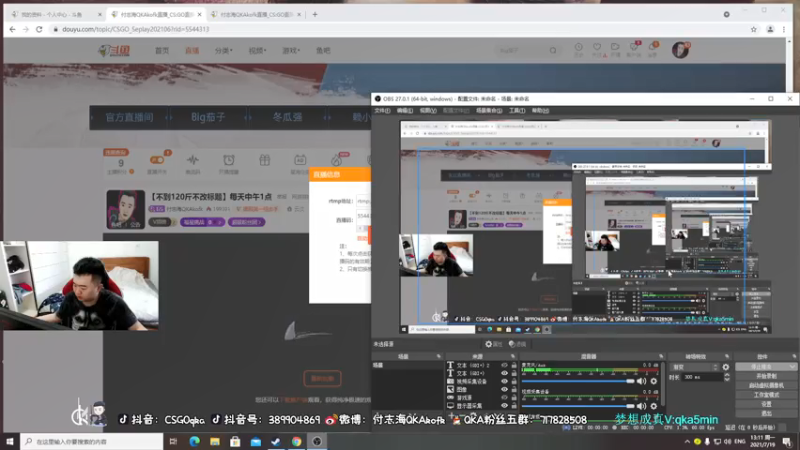
Task: Click the Douyu logo in site header
Action: tap(114, 51)
